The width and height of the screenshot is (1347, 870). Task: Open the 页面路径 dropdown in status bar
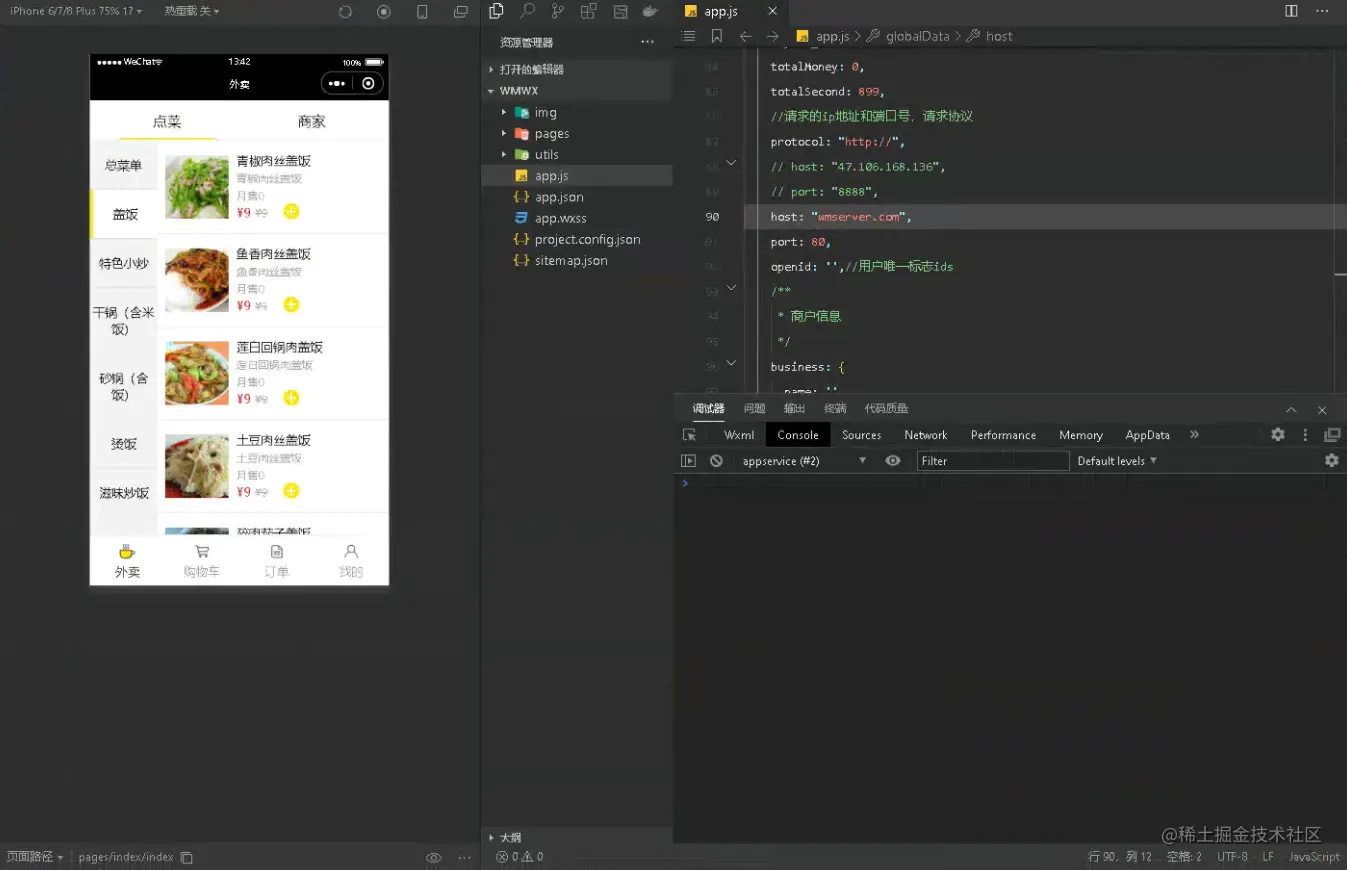tap(35, 857)
